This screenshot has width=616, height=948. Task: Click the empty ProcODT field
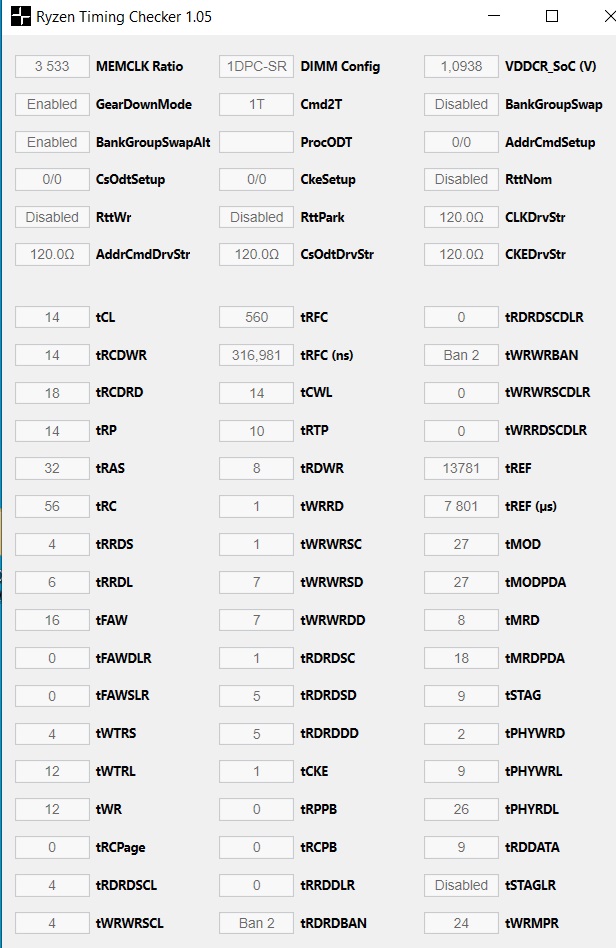pyautogui.click(x=256, y=142)
